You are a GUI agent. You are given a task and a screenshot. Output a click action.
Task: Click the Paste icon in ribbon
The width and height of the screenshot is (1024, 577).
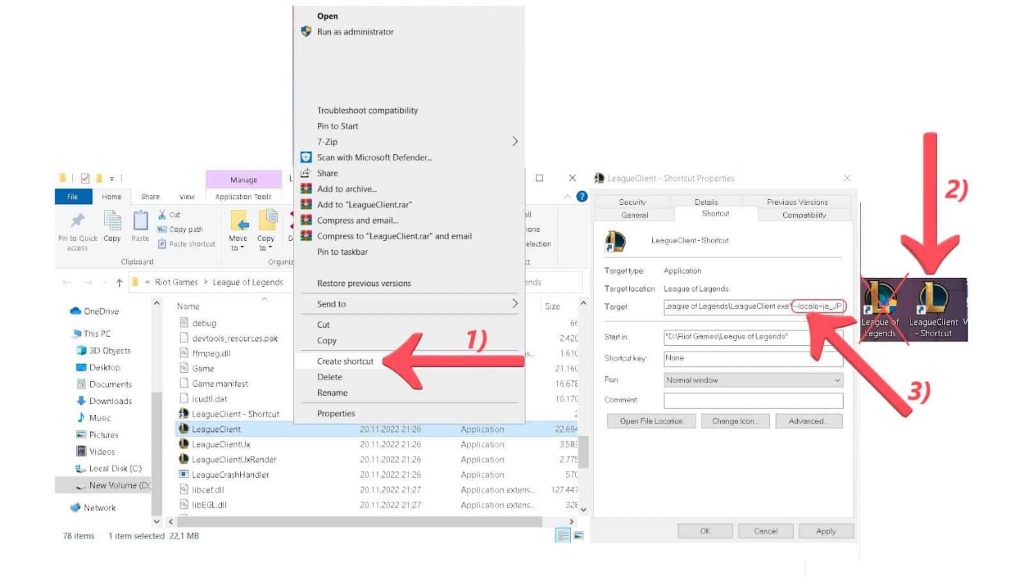pyautogui.click(x=140, y=221)
